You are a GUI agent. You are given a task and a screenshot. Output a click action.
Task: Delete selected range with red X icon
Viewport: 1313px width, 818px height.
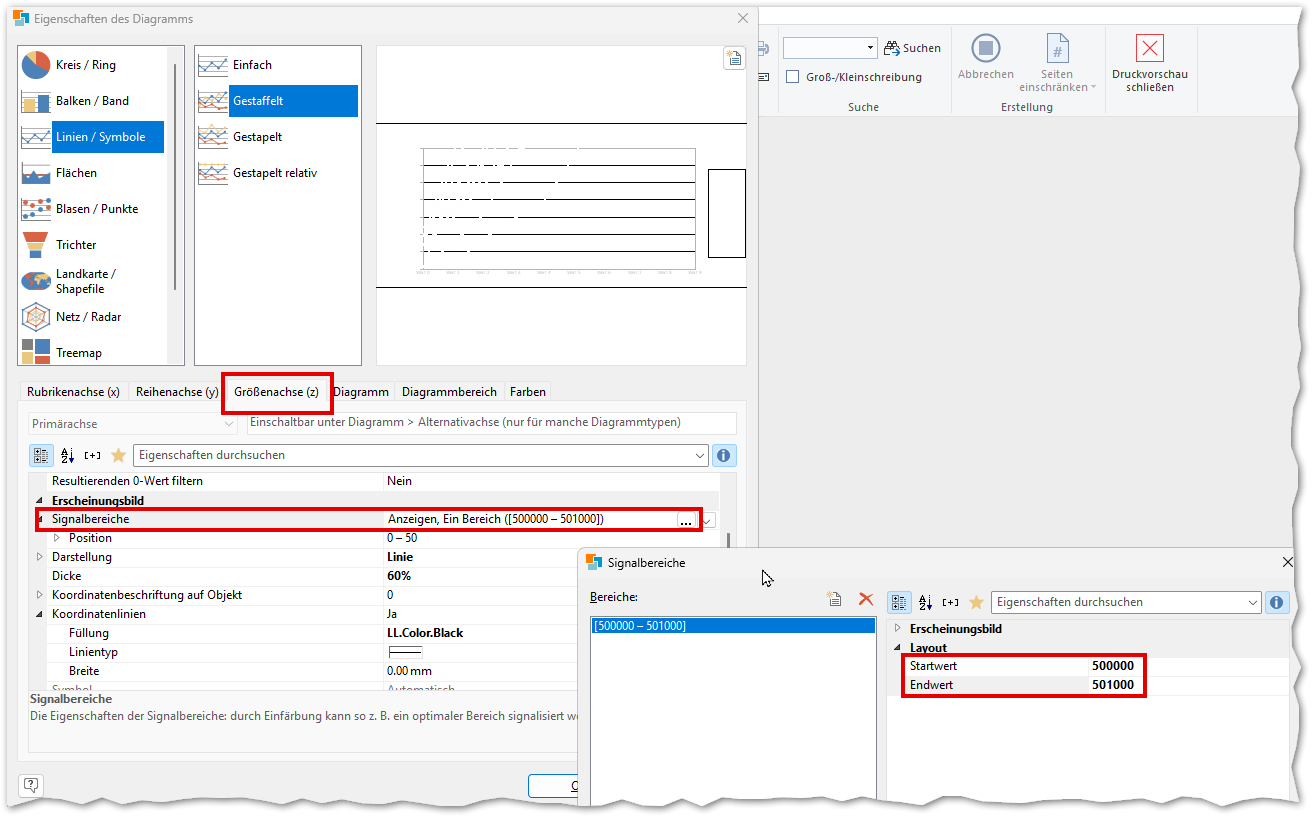pos(866,599)
